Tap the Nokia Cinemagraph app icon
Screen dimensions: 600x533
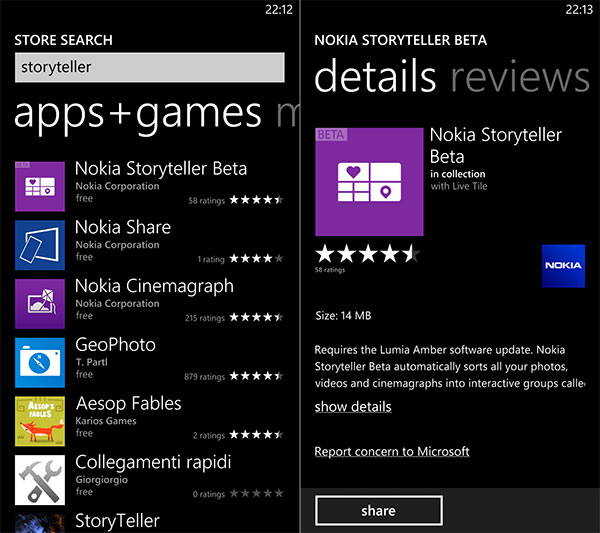[x=40, y=304]
